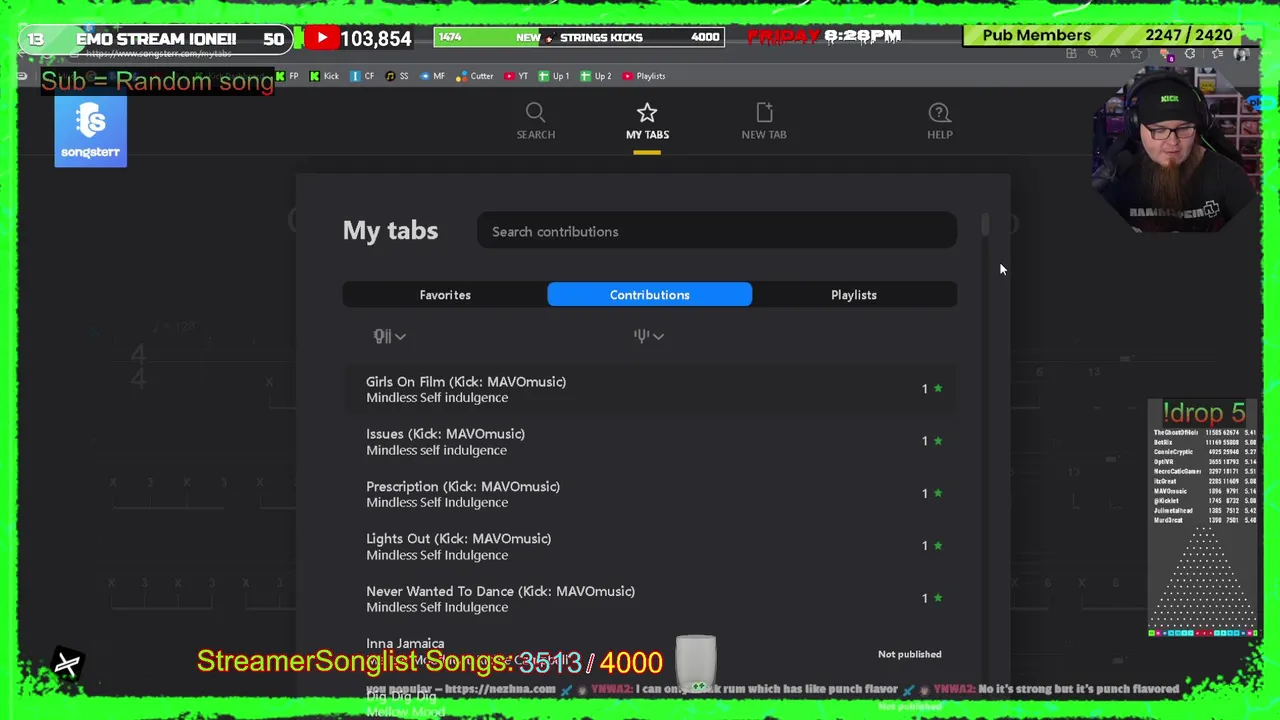Click the browser zoom magnifier icon
Screen dimensions: 1280x720
pyautogui.click(x=1093, y=53)
